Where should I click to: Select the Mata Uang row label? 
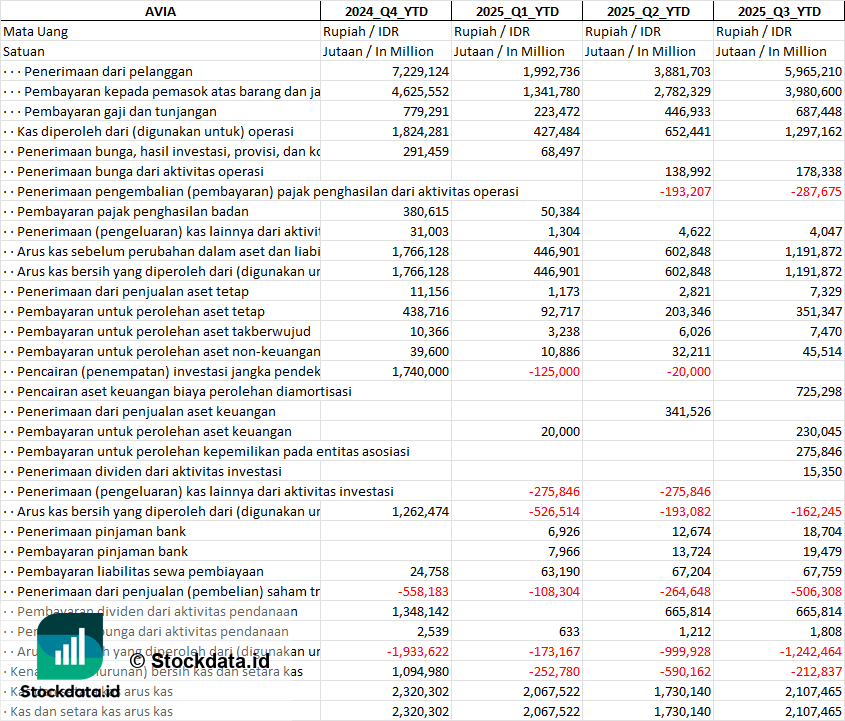(x=36, y=31)
